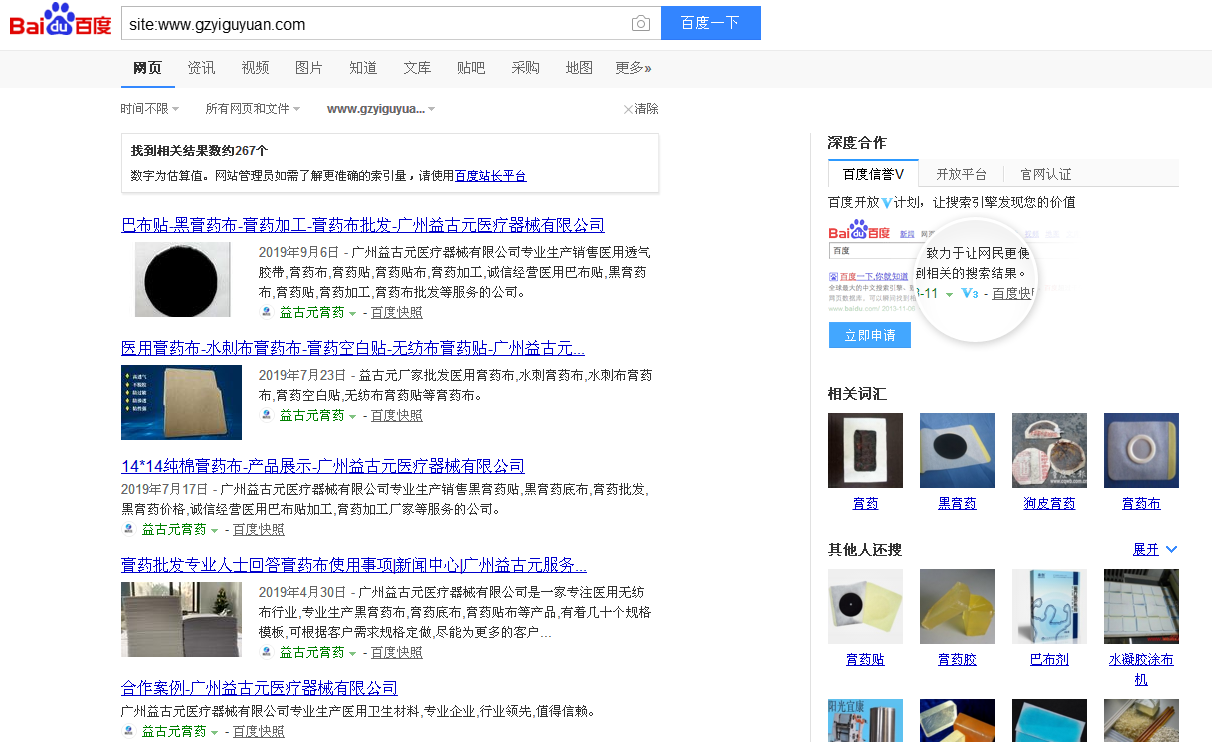Click 膏药贴 product image
1212x742 pixels.
865,606
